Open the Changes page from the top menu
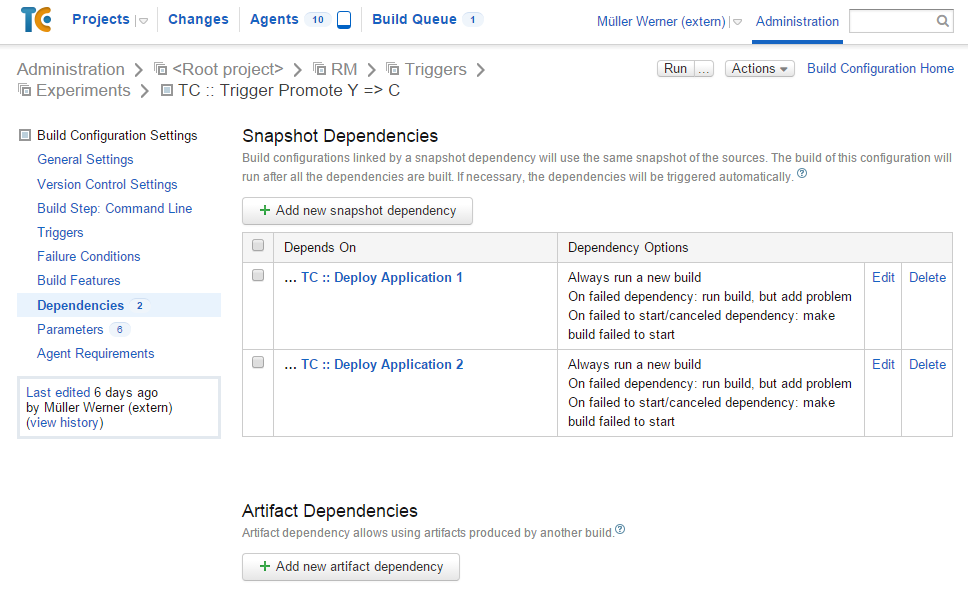Viewport: 968px width, 589px height. [198, 18]
